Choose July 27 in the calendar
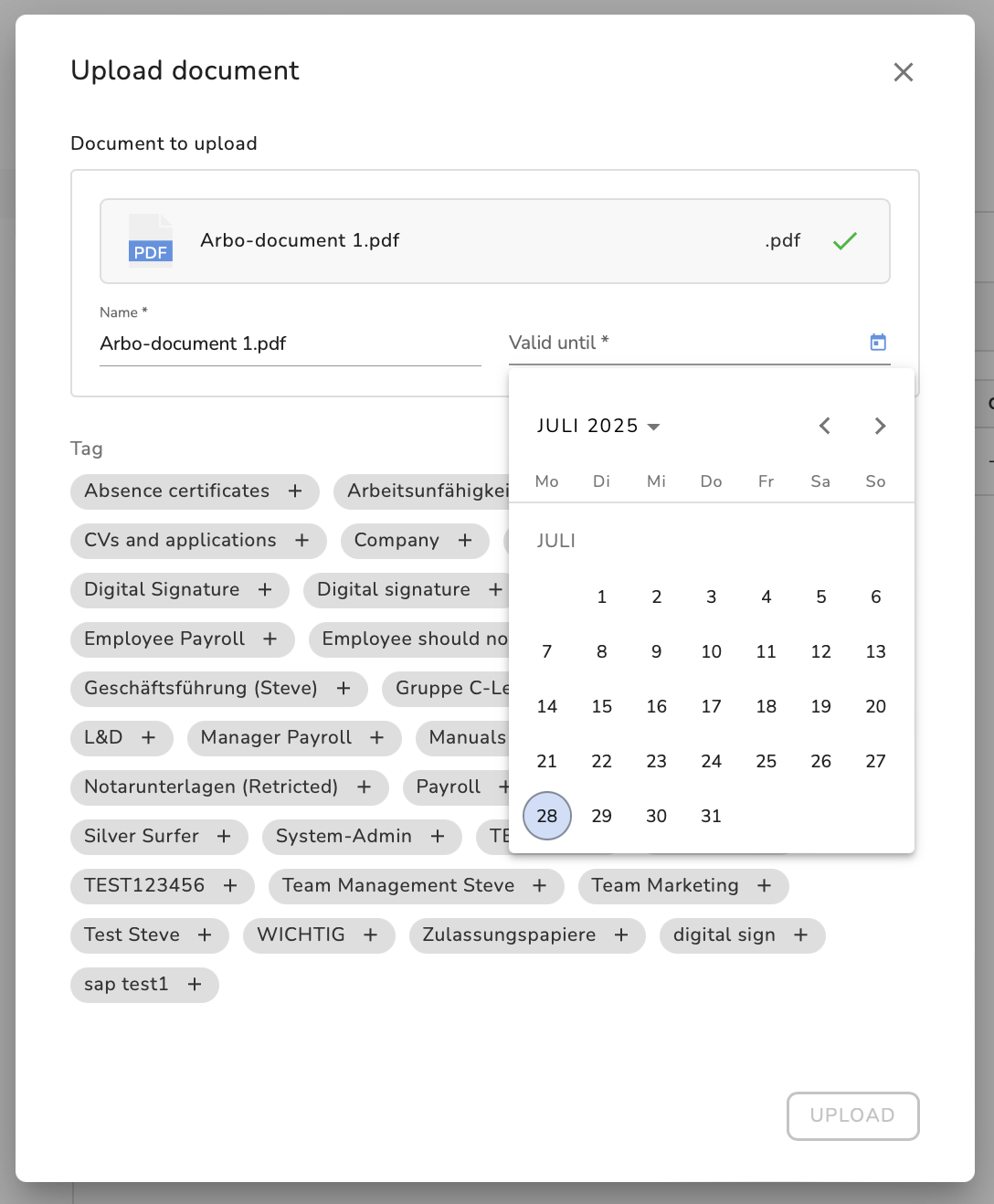Screen dimensions: 994x1204 (876, 761)
